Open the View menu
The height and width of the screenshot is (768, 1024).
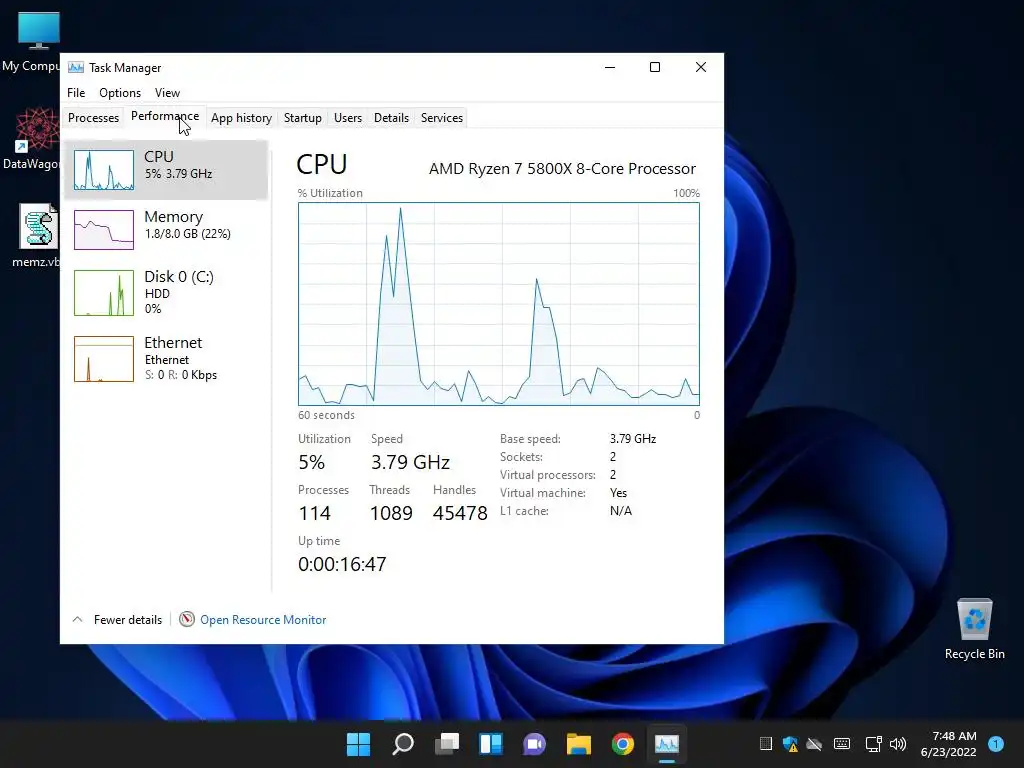[167, 93]
